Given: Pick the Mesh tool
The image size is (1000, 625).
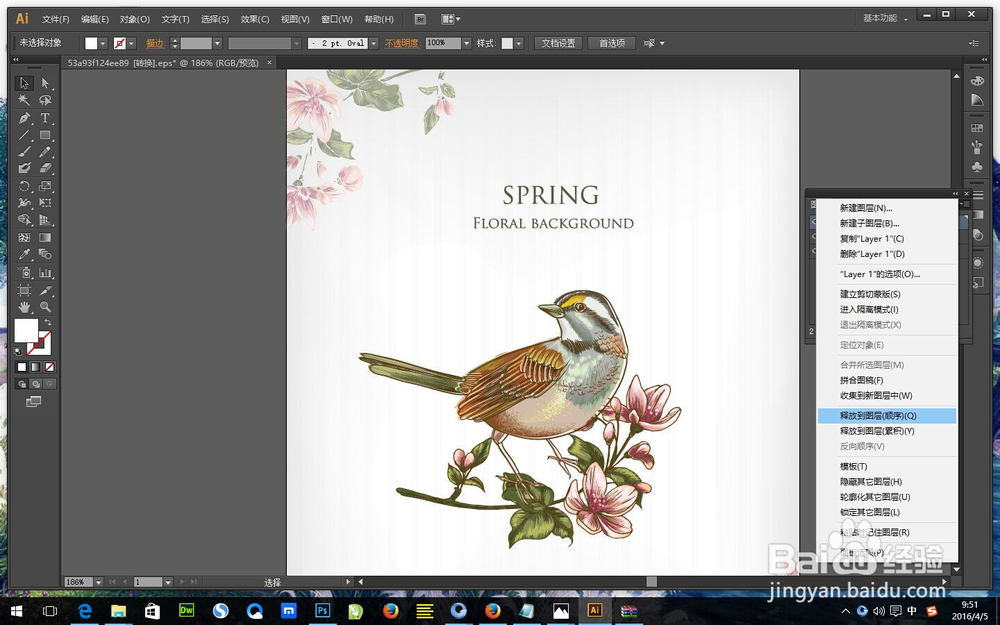Looking at the screenshot, I should [24, 237].
